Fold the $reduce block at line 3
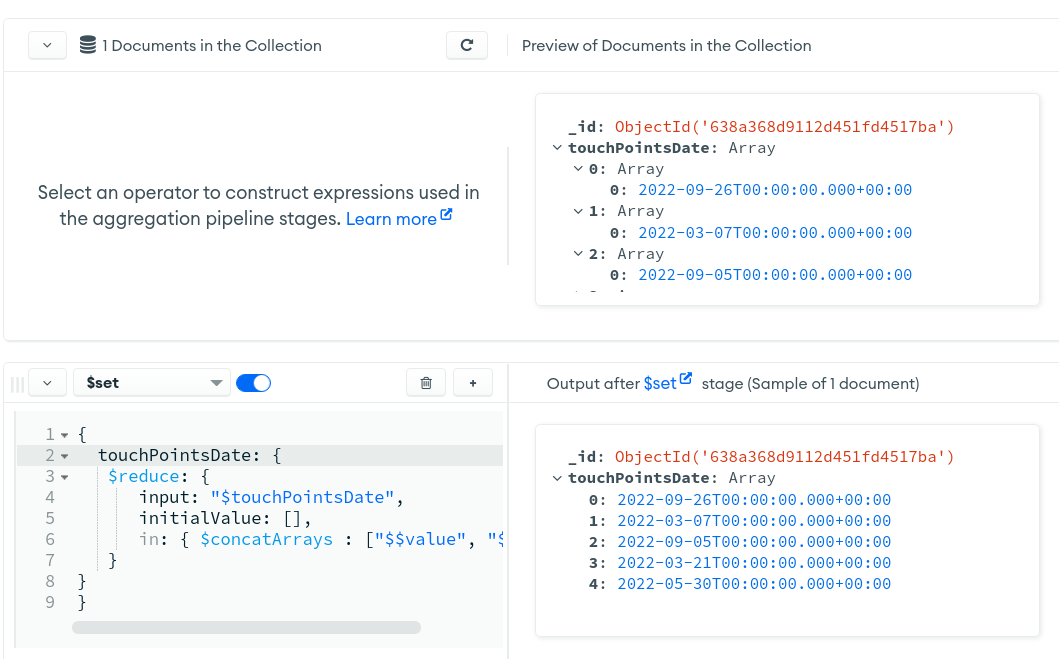 (65, 477)
